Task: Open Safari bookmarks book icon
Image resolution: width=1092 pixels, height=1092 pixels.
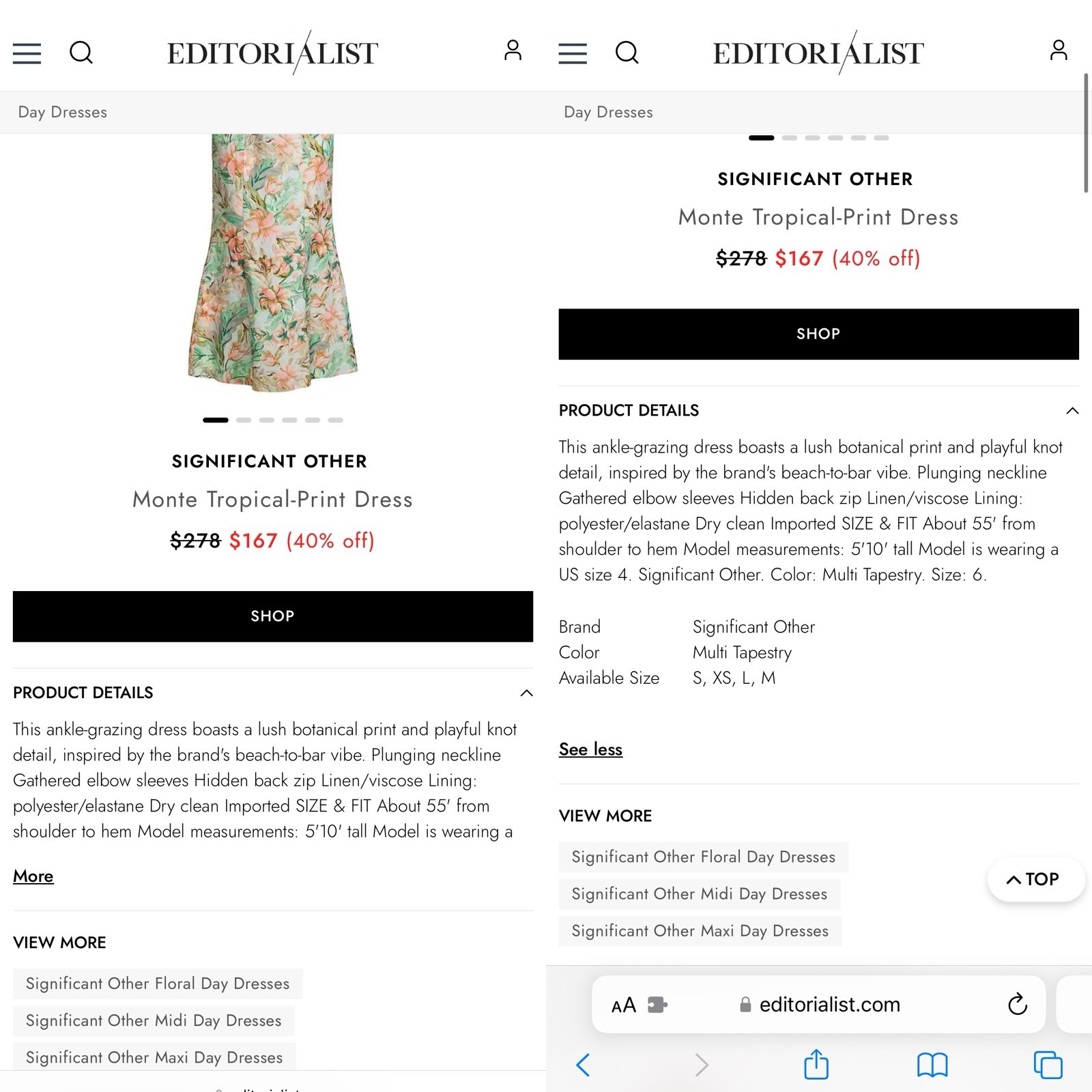Action: (932, 1065)
